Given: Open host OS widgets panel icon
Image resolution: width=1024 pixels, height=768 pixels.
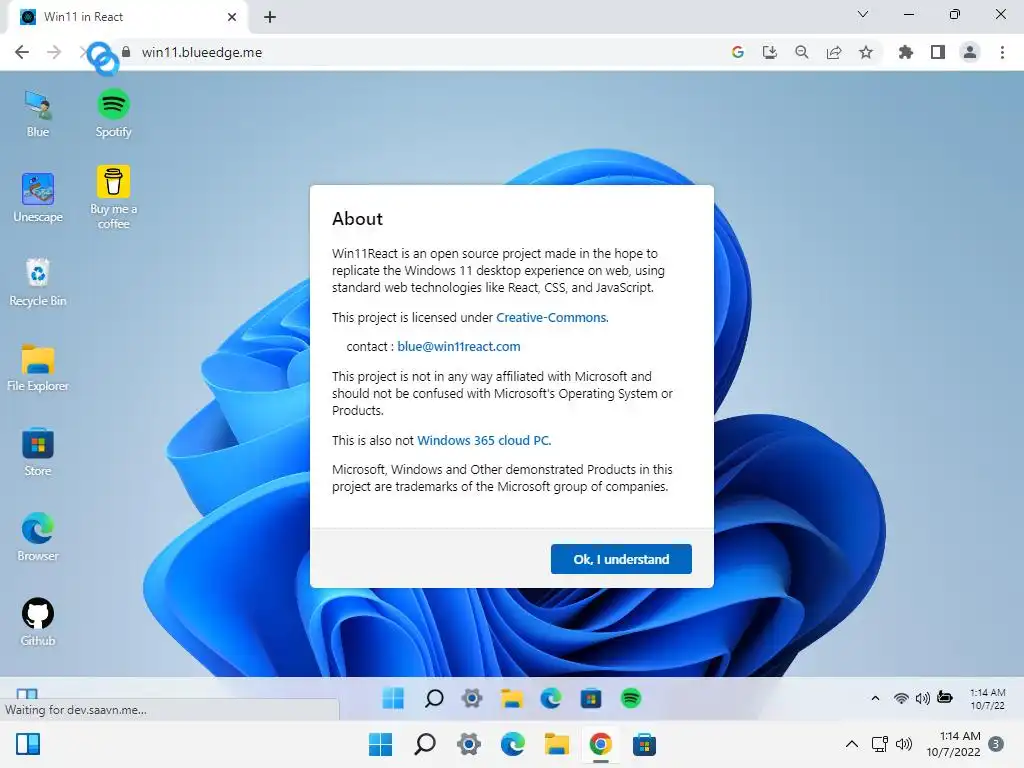Looking at the screenshot, I should point(27,744).
